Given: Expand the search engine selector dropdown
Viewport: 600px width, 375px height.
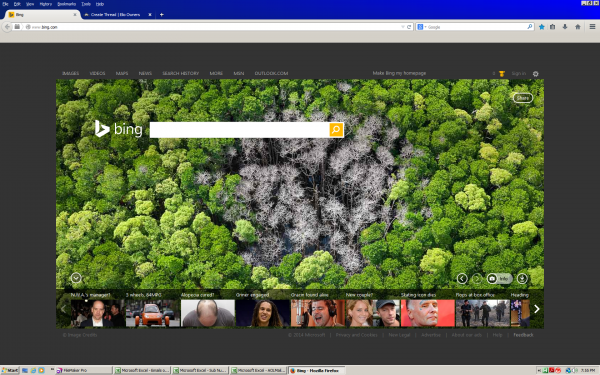Looking at the screenshot, I should 421,27.
